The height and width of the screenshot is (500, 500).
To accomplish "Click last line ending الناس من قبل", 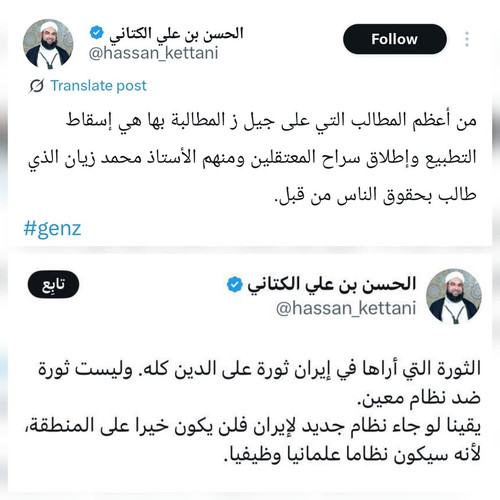I will point(375,195).
